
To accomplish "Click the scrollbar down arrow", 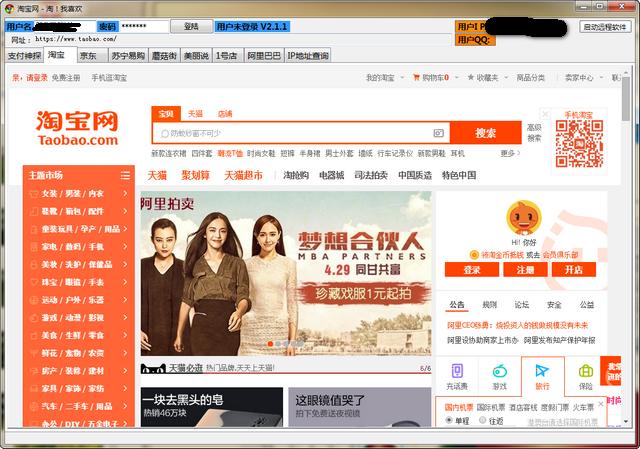I will pyautogui.click(x=626, y=421).
